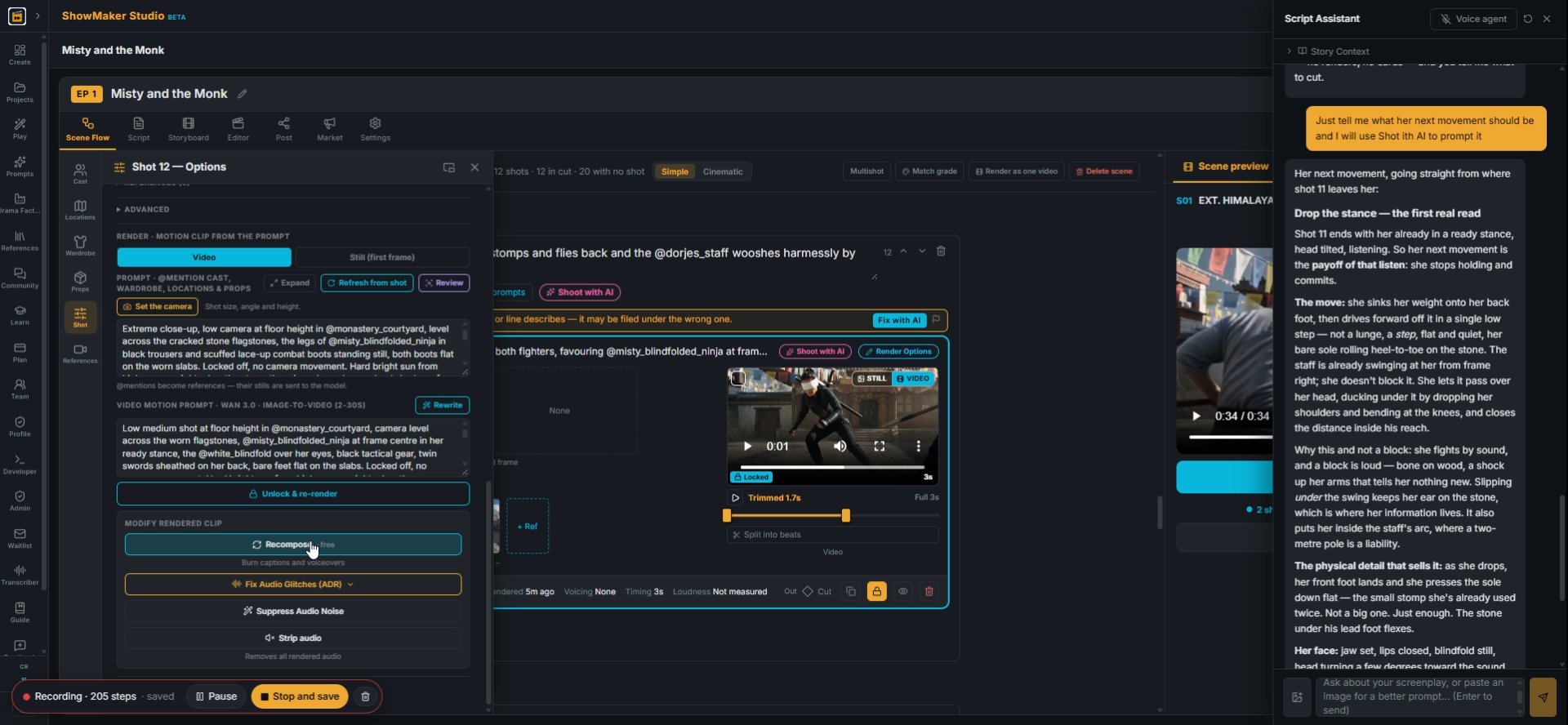Click the Recompose button
Image resolution: width=1568 pixels, height=725 pixels.
pos(293,545)
